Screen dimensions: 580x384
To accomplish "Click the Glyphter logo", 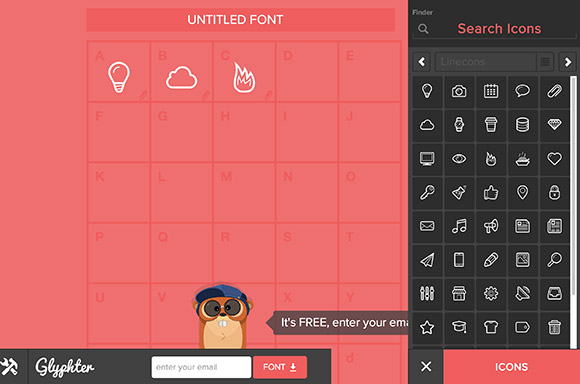I will pyautogui.click(x=64, y=367).
